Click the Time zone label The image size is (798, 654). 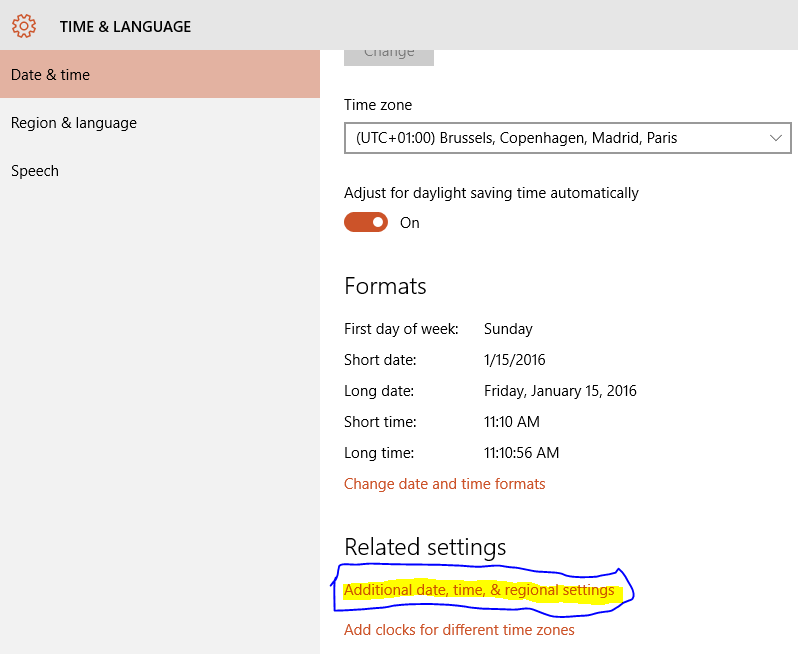pyautogui.click(x=378, y=105)
